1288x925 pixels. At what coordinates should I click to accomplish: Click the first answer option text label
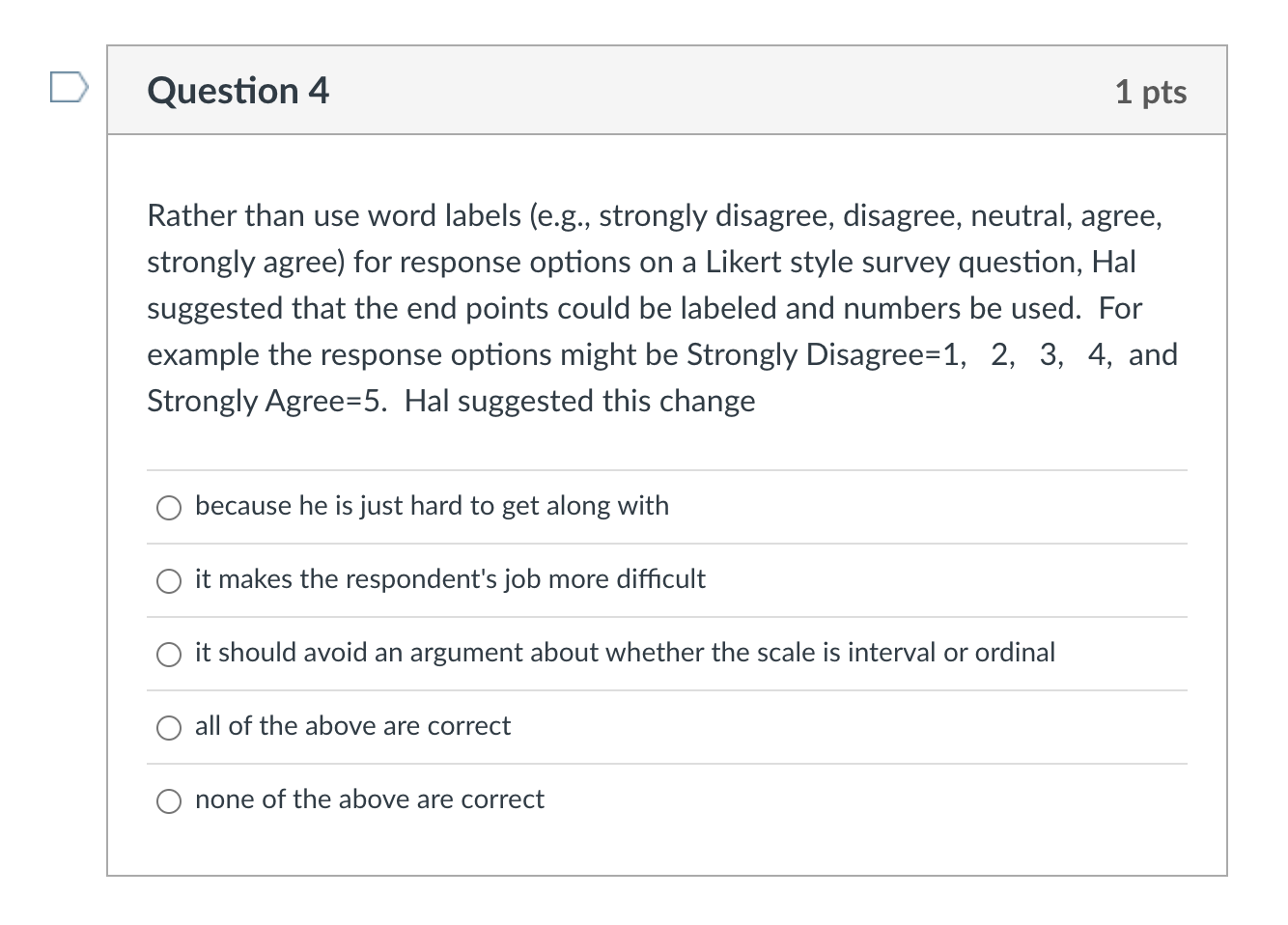(432, 505)
